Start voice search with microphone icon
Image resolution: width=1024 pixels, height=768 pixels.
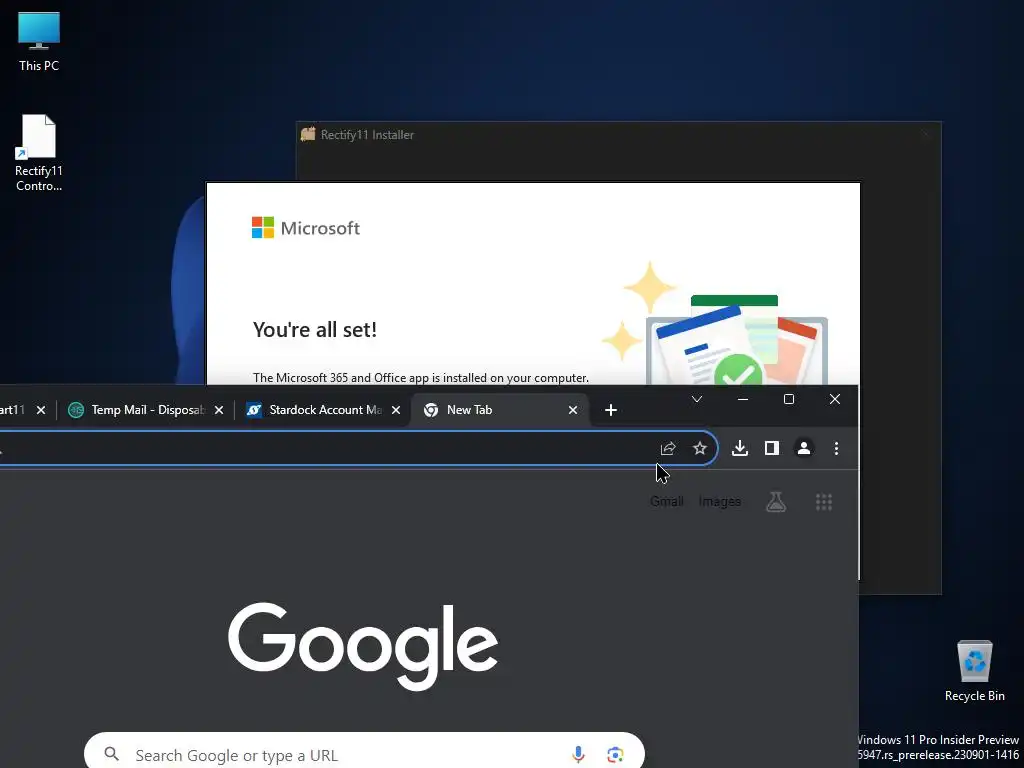(x=578, y=755)
